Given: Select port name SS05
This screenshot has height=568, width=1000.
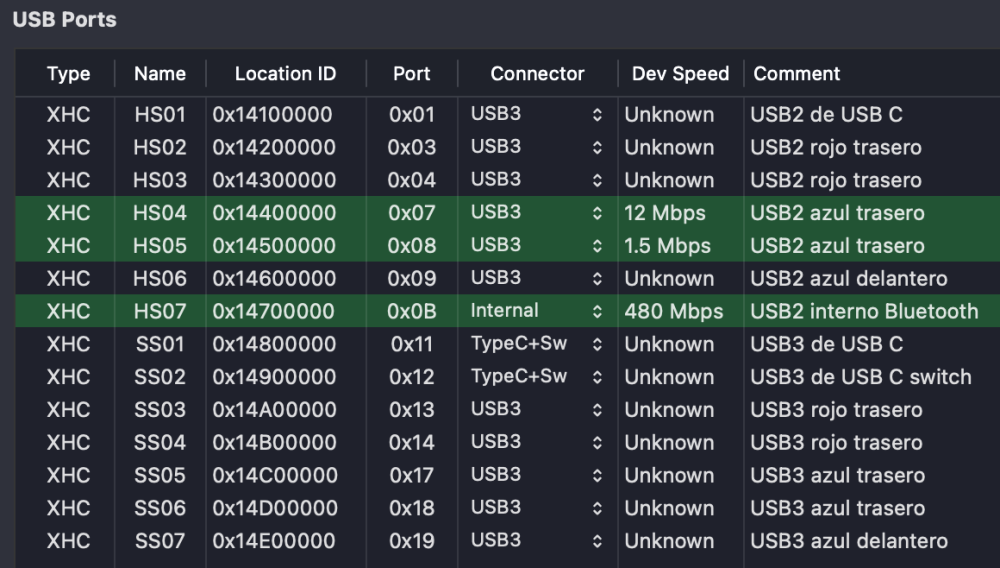Looking at the screenshot, I should 160,476.
